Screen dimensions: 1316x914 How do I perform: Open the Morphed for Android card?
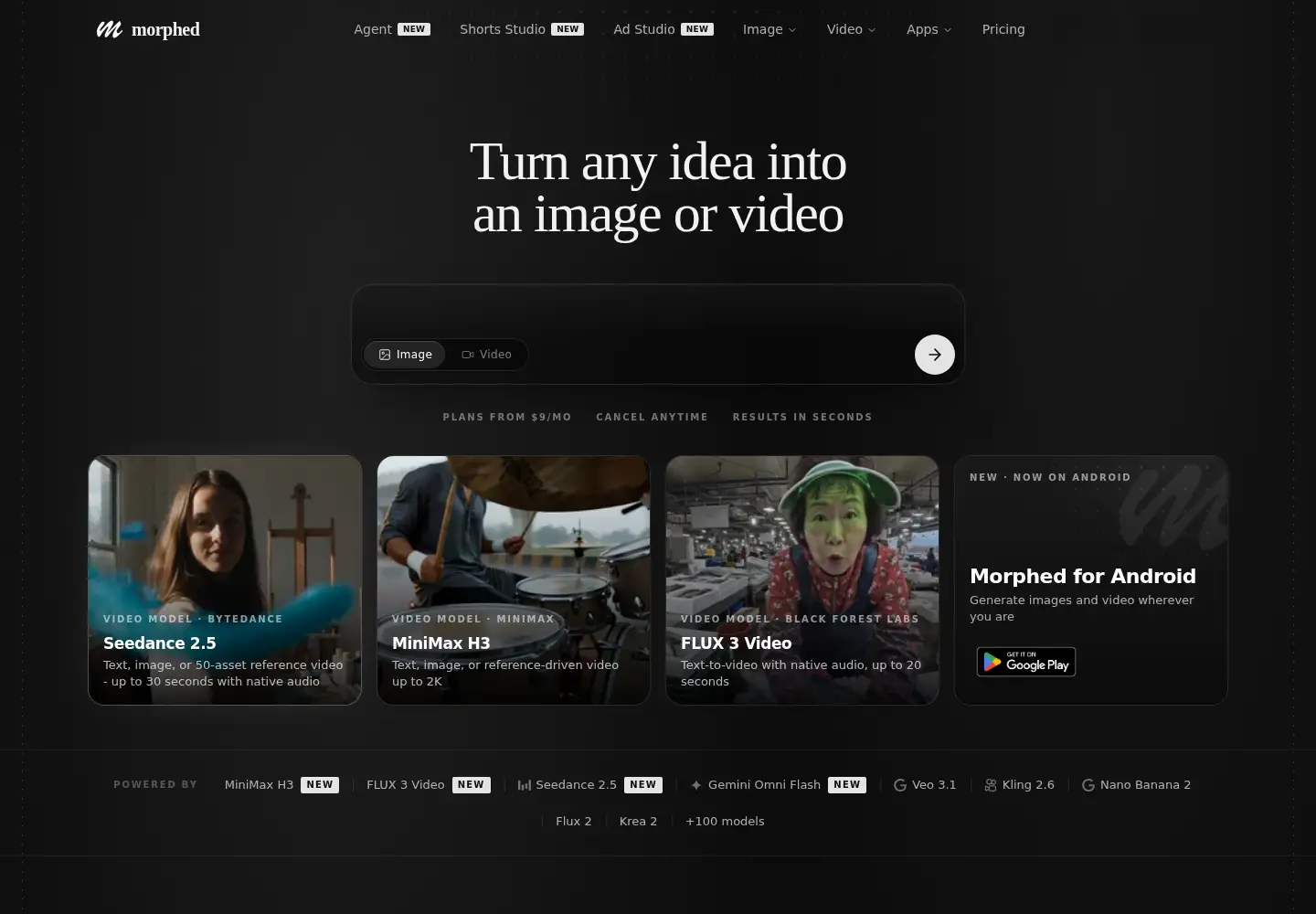1091,580
